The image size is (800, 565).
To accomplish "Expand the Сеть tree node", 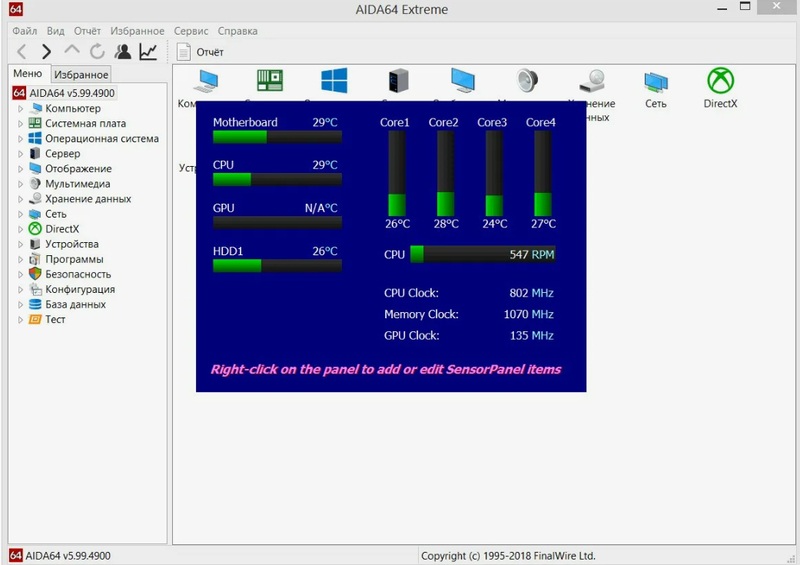I will (20, 214).
